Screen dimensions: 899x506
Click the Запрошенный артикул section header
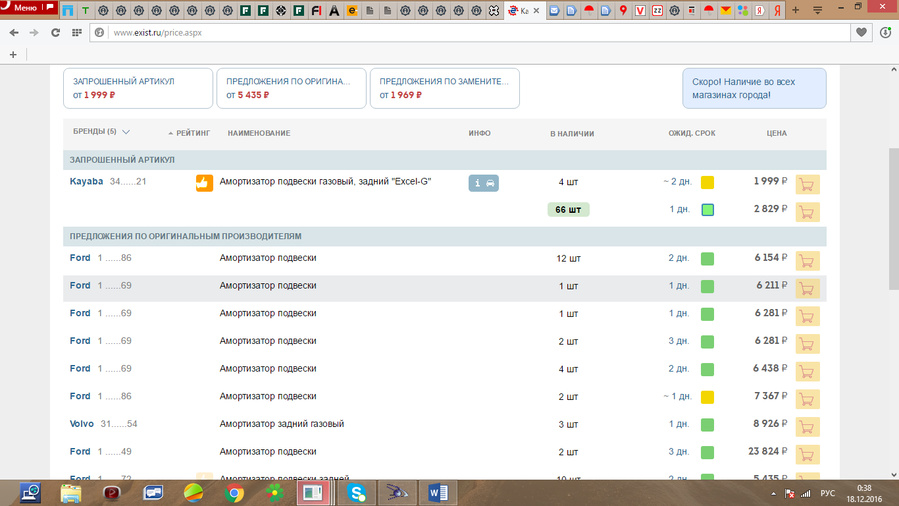click(x=445, y=160)
